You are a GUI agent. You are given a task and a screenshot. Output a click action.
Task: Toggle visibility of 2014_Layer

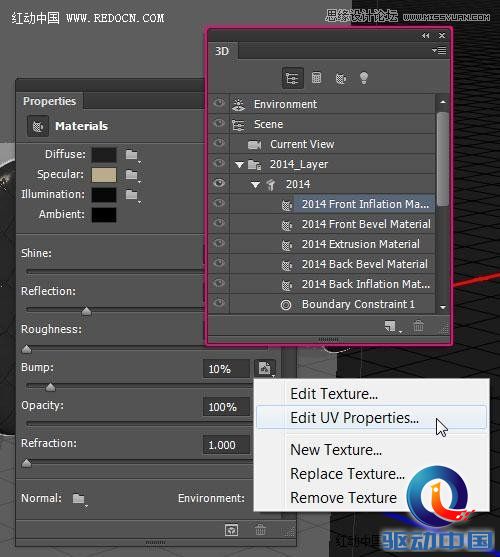point(219,163)
